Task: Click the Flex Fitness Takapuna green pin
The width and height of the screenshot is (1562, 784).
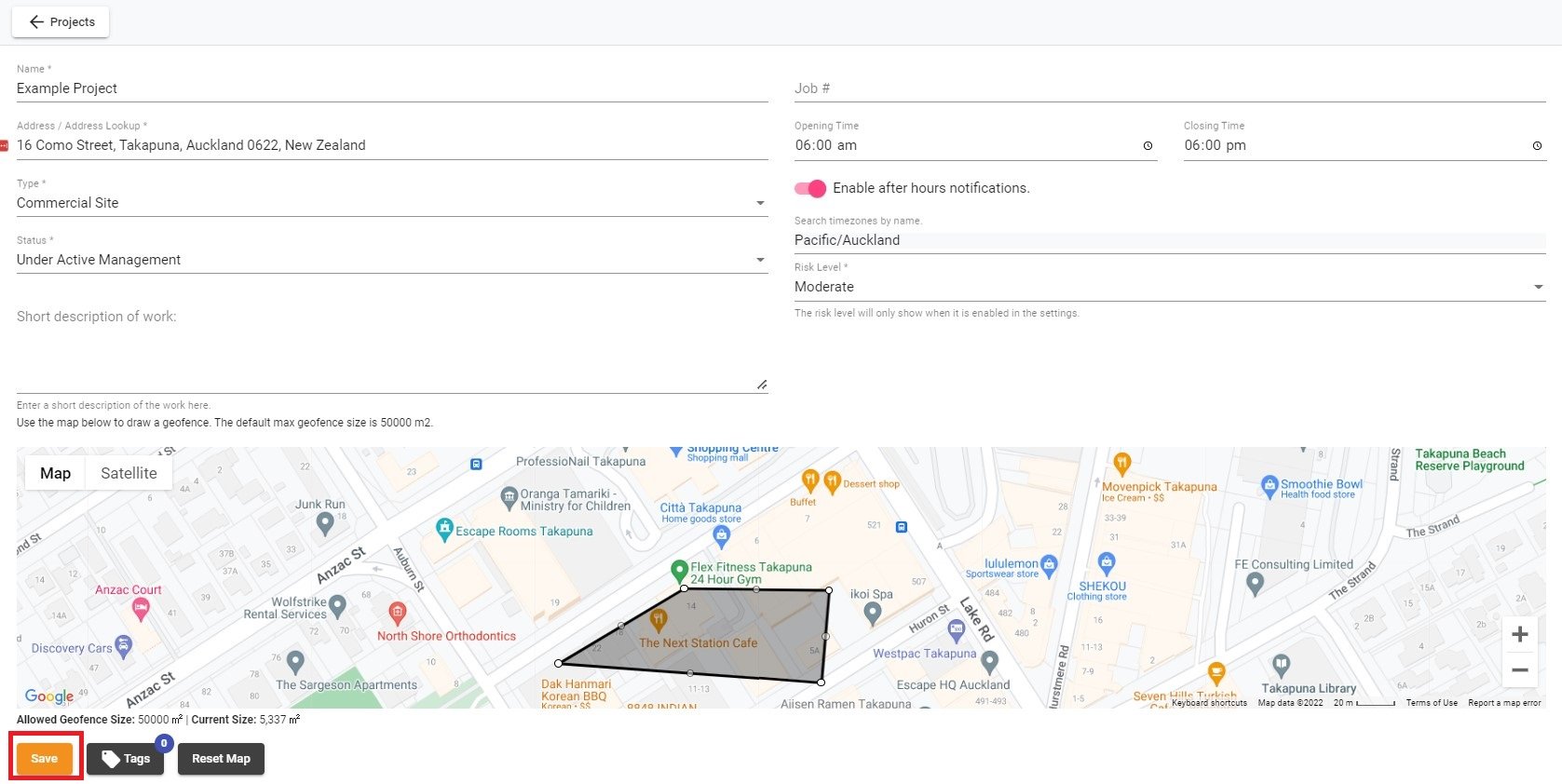Action: [x=680, y=571]
